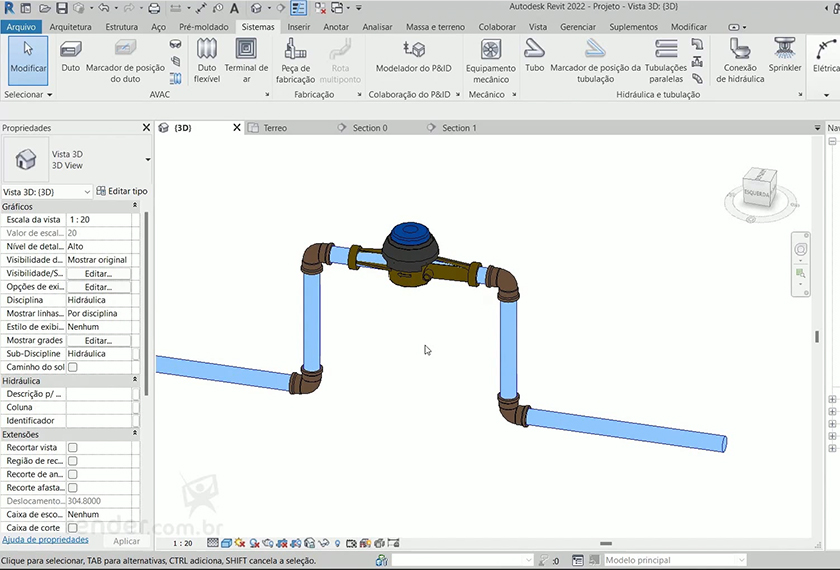
Task: Click Conexão de hidráulica tool
Action: 740,59
